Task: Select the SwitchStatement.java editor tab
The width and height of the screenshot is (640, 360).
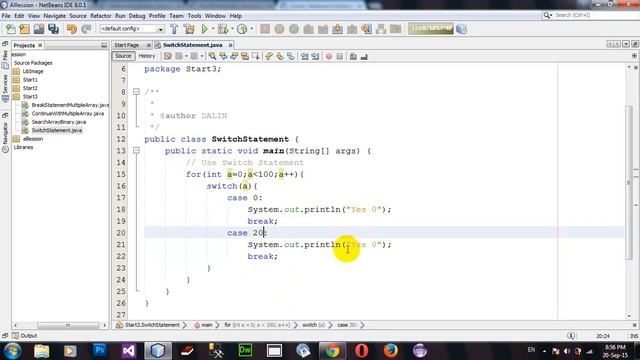Action: tap(192, 45)
